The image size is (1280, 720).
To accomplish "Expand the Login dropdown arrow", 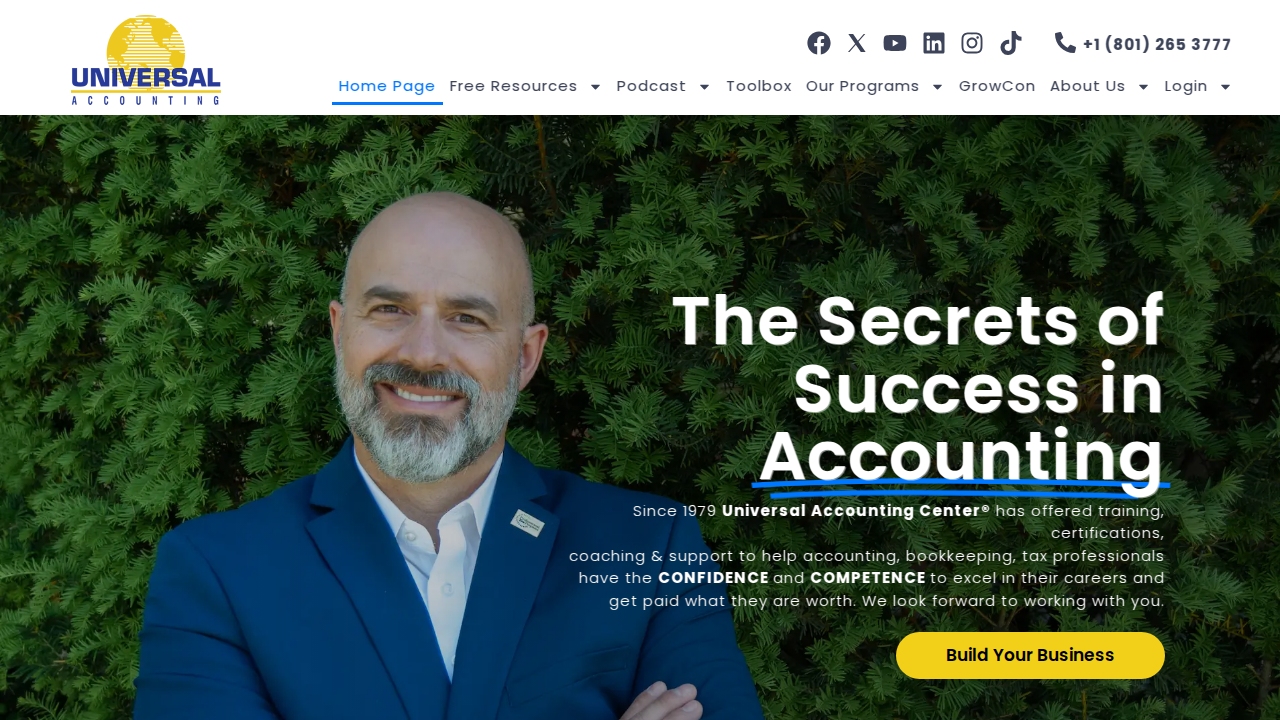I will (1225, 87).
